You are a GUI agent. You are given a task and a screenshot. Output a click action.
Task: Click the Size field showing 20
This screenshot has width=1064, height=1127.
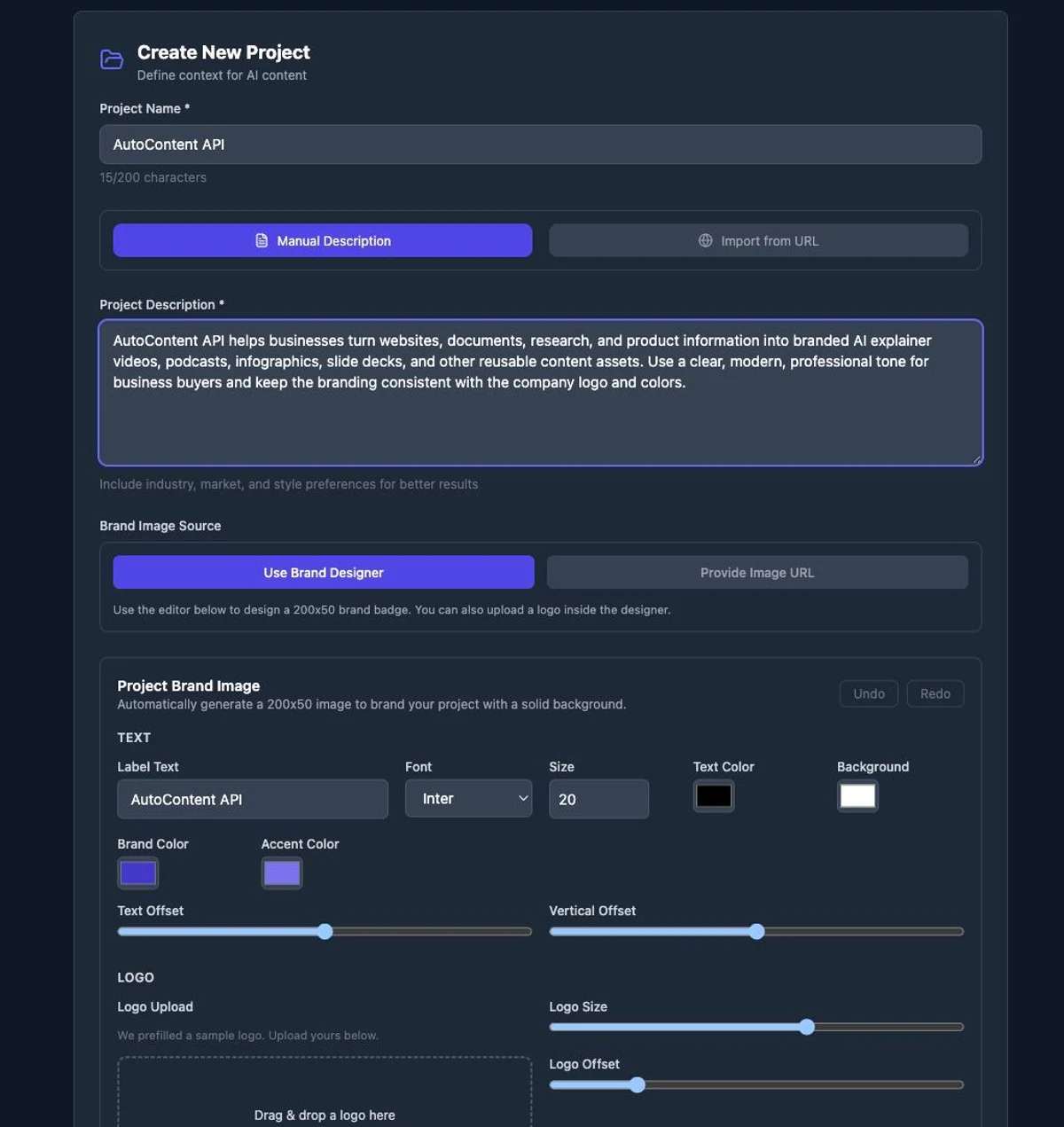click(598, 799)
